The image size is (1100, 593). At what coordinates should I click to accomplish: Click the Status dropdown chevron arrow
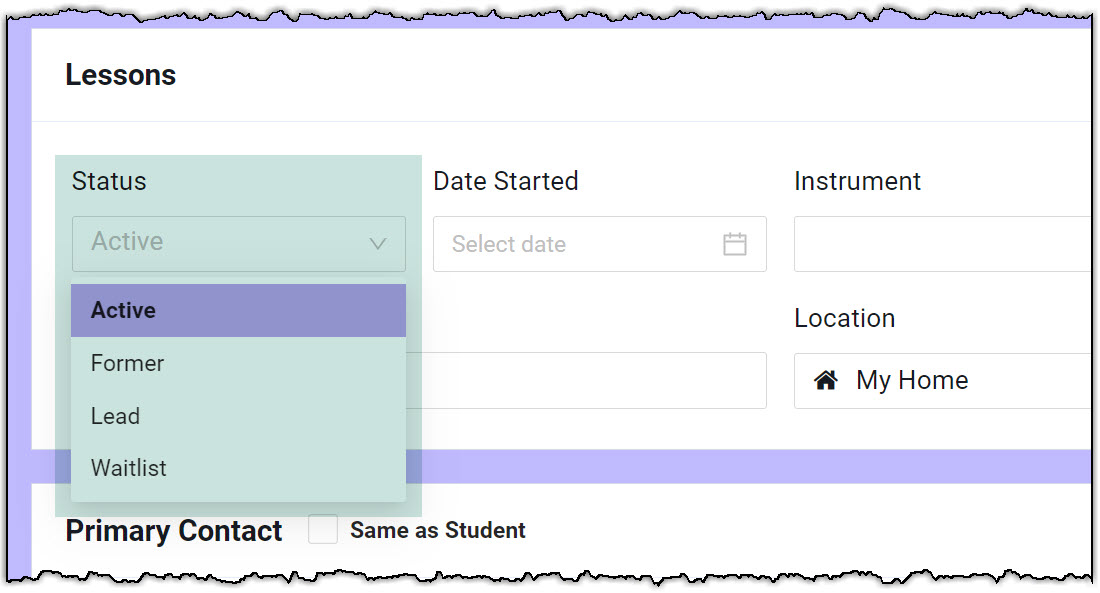coord(378,244)
